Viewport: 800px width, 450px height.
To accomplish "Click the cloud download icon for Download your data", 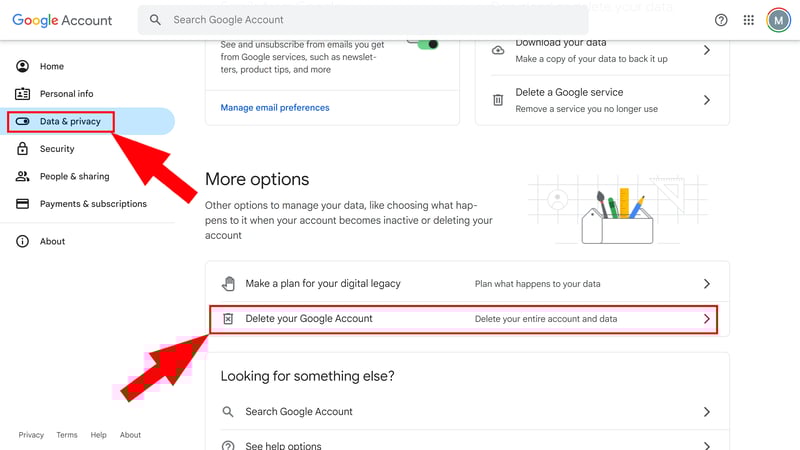I will 498,50.
